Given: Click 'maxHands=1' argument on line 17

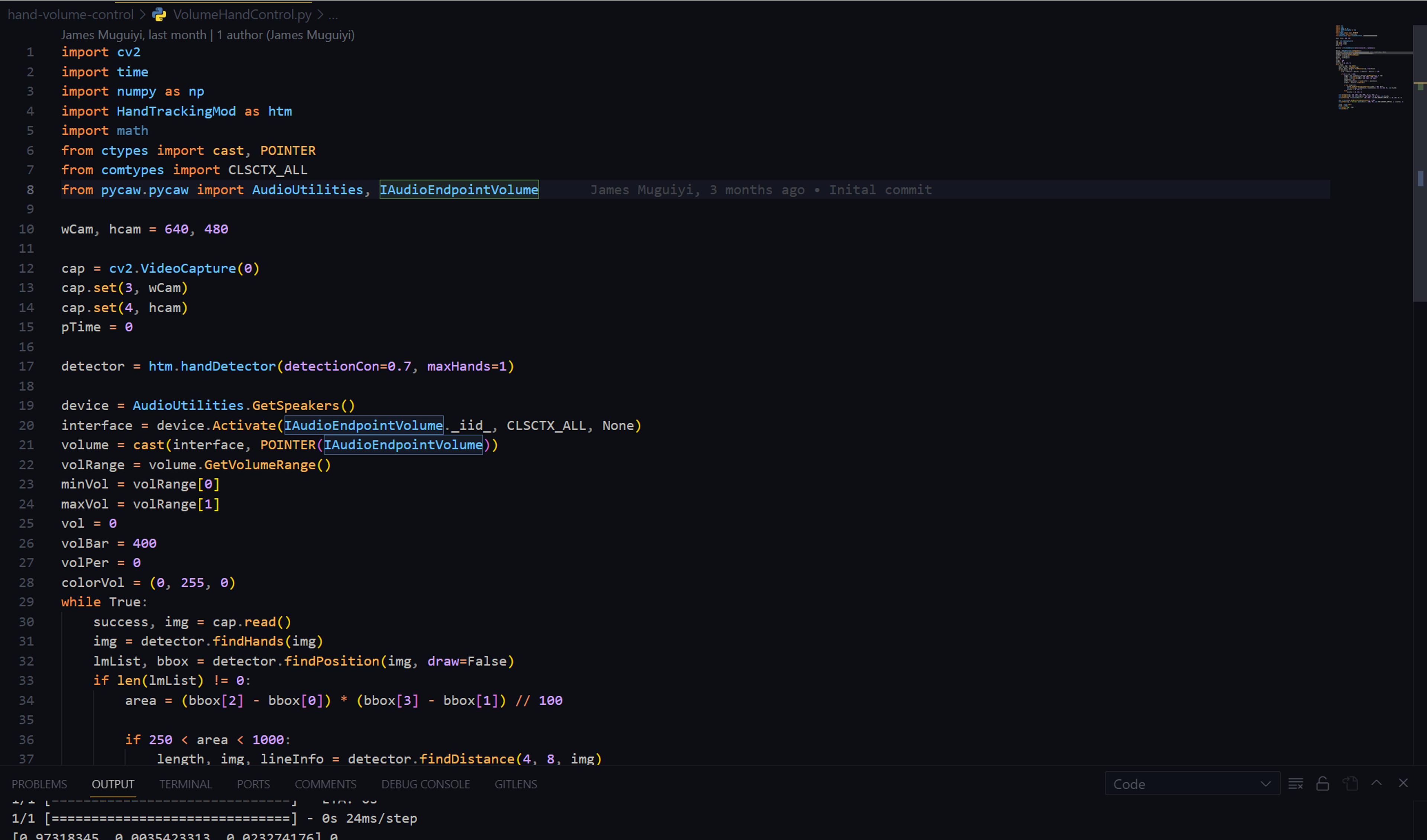Looking at the screenshot, I should (467, 367).
